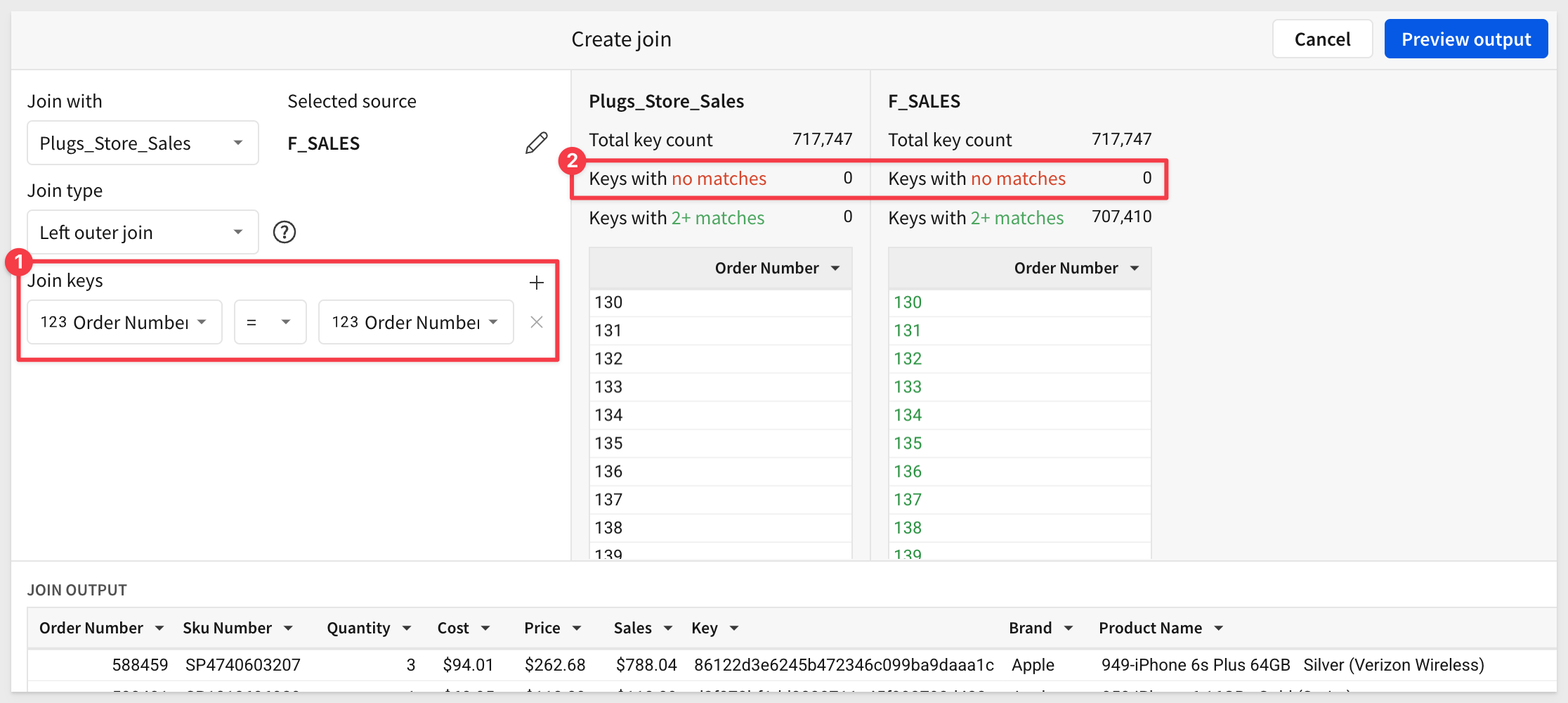Open Plugs_Store_Sales Order Number column menu arrow
Image resolution: width=1568 pixels, height=703 pixels.
tap(835, 269)
